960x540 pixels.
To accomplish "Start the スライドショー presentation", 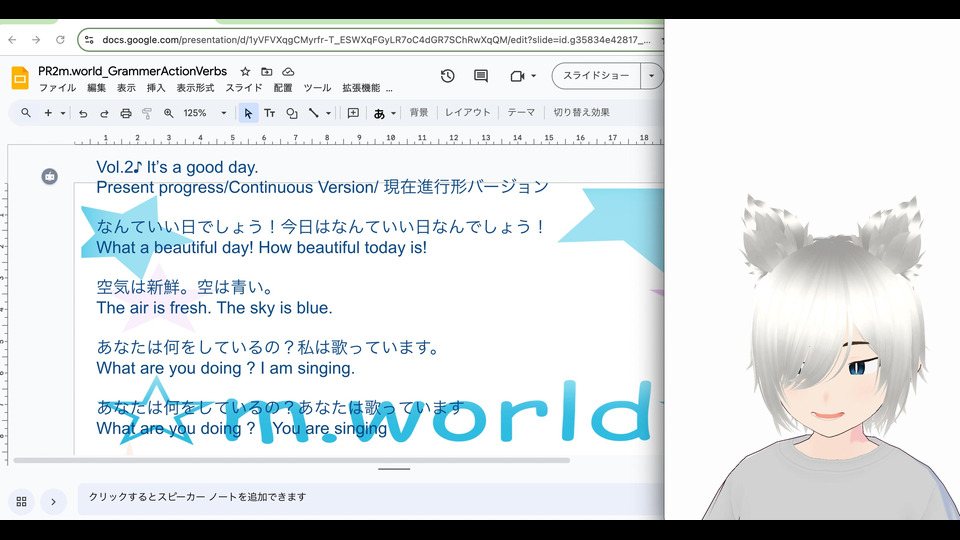I will pyautogui.click(x=596, y=76).
